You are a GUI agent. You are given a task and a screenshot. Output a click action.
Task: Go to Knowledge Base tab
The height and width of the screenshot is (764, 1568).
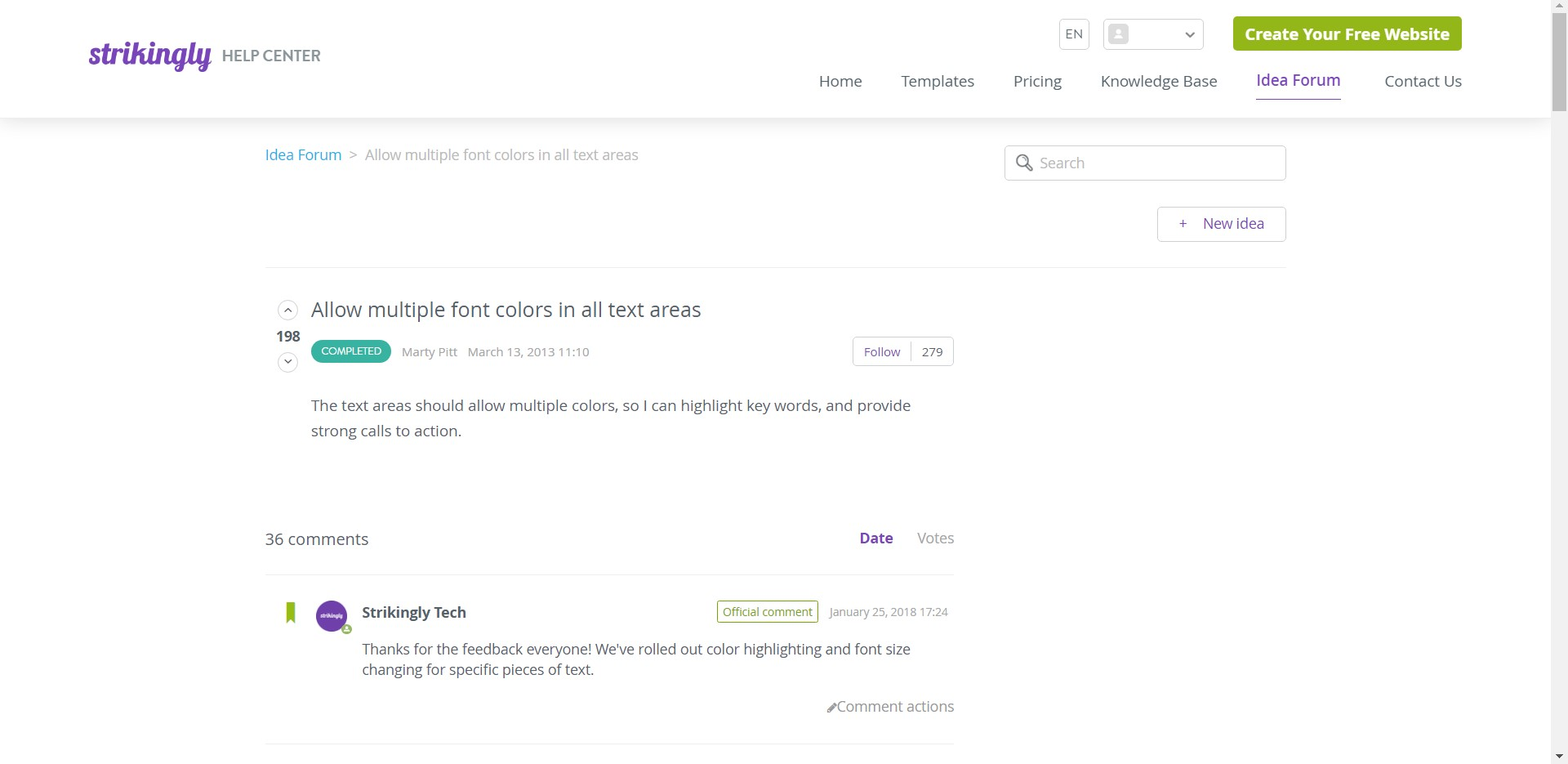(1158, 81)
